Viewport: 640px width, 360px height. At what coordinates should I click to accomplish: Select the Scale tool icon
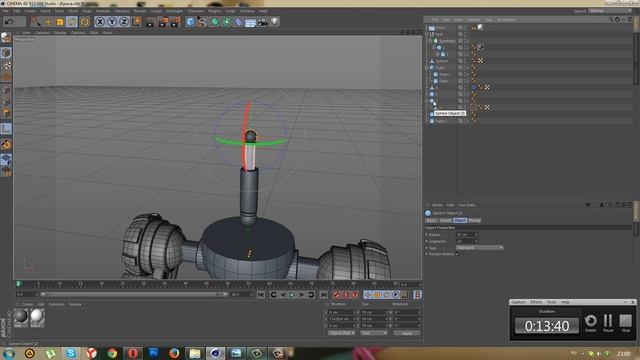[60, 22]
